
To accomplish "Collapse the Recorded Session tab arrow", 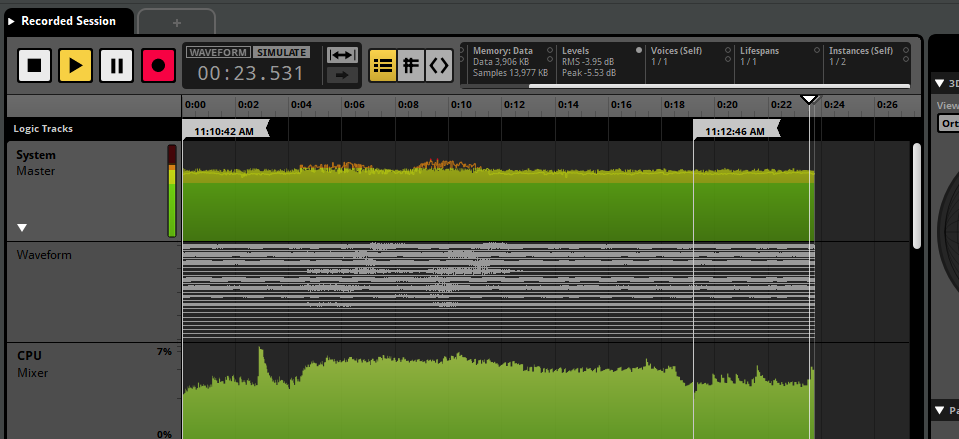I will tap(11, 21).
